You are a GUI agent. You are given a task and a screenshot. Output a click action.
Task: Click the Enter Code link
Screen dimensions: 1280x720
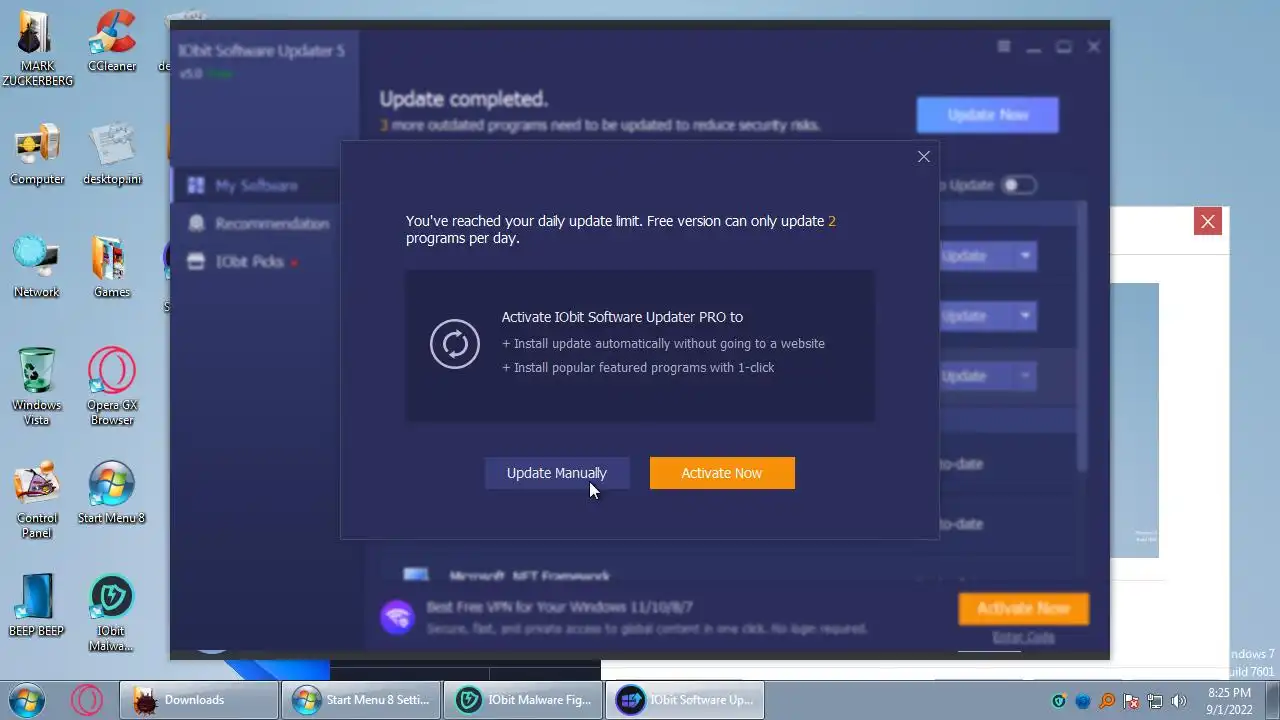1023,637
